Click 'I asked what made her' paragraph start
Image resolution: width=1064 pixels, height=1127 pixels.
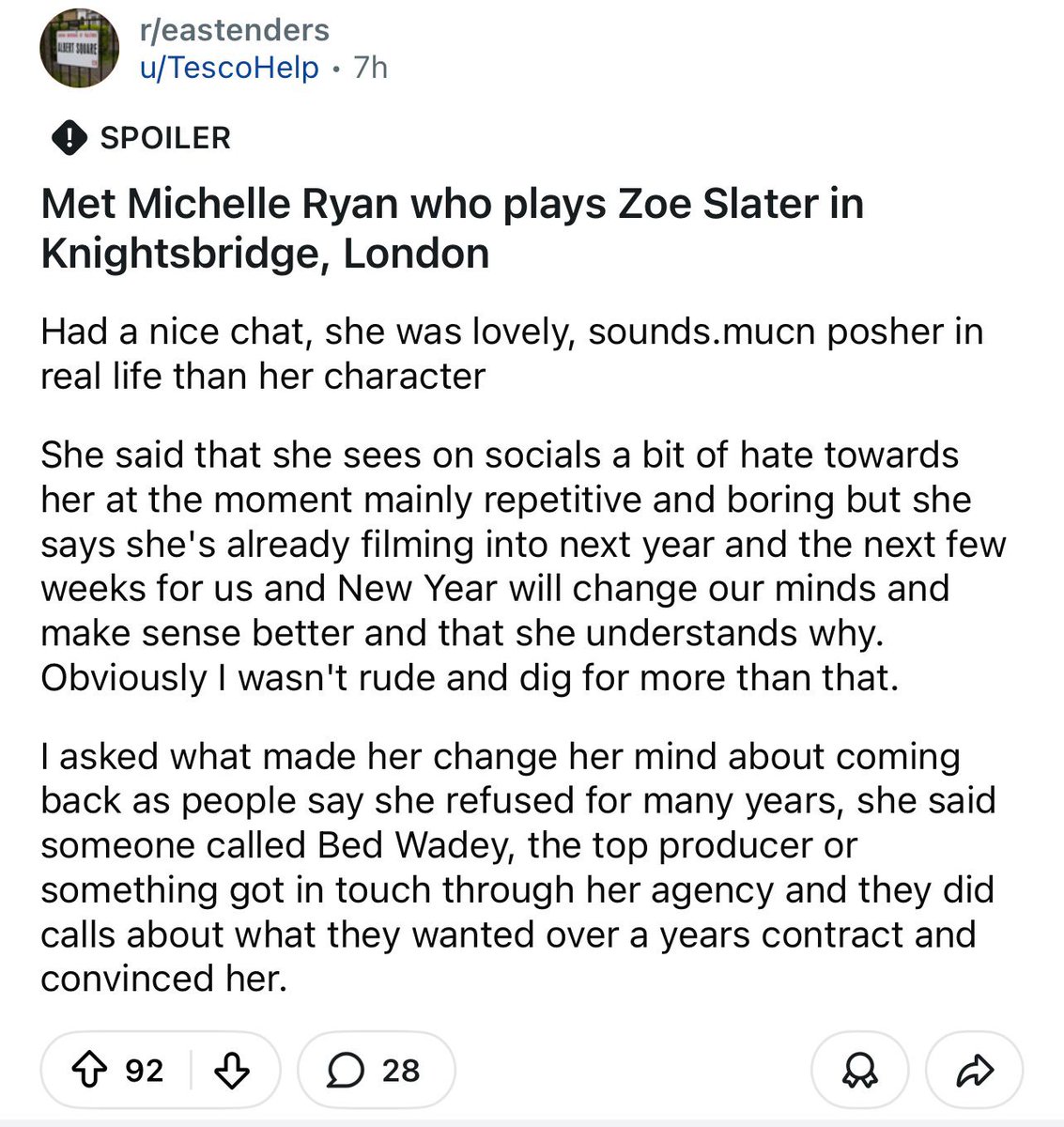tap(188, 756)
